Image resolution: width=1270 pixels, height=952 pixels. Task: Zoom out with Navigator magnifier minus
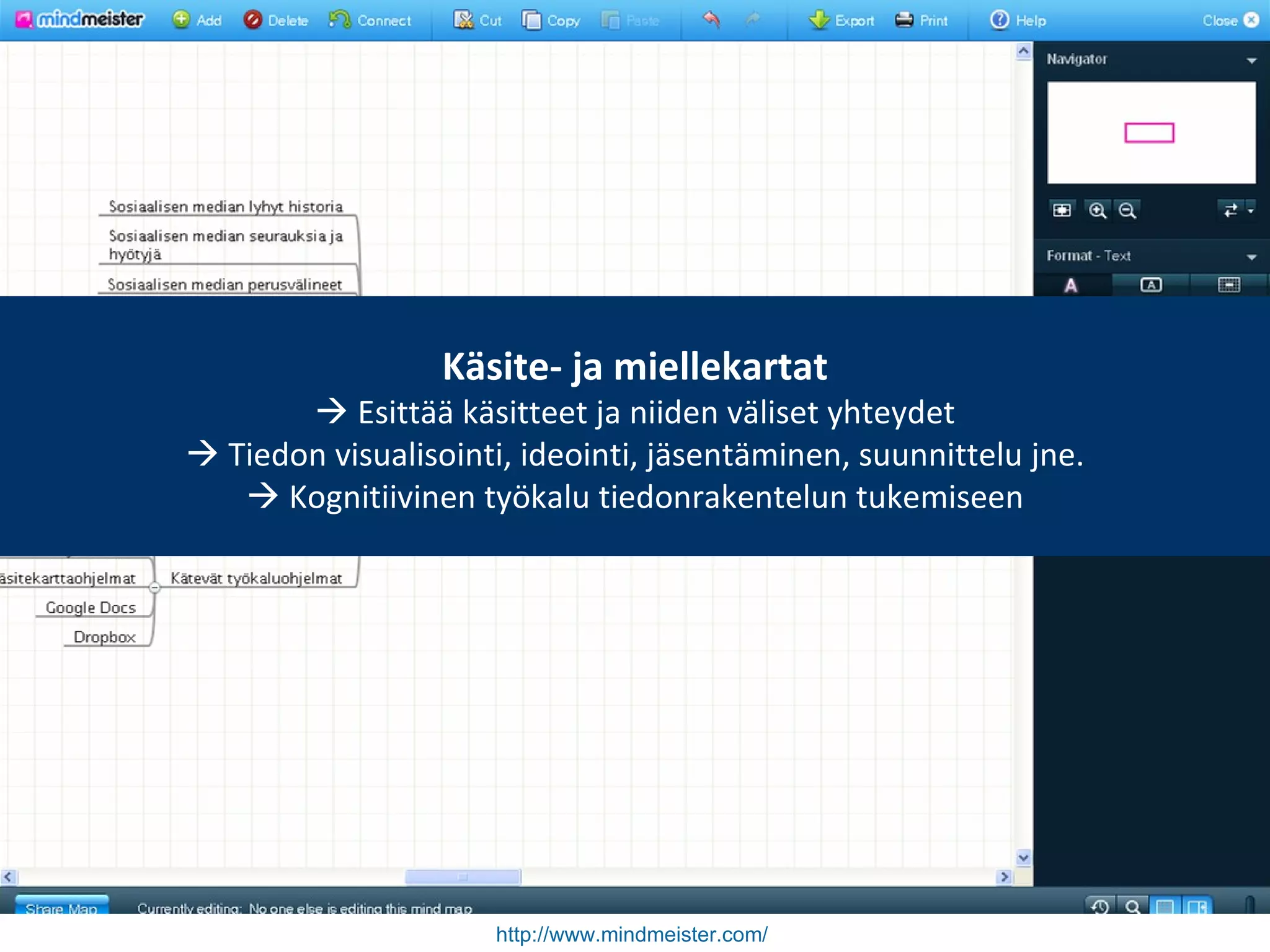tap(1127, 210)
